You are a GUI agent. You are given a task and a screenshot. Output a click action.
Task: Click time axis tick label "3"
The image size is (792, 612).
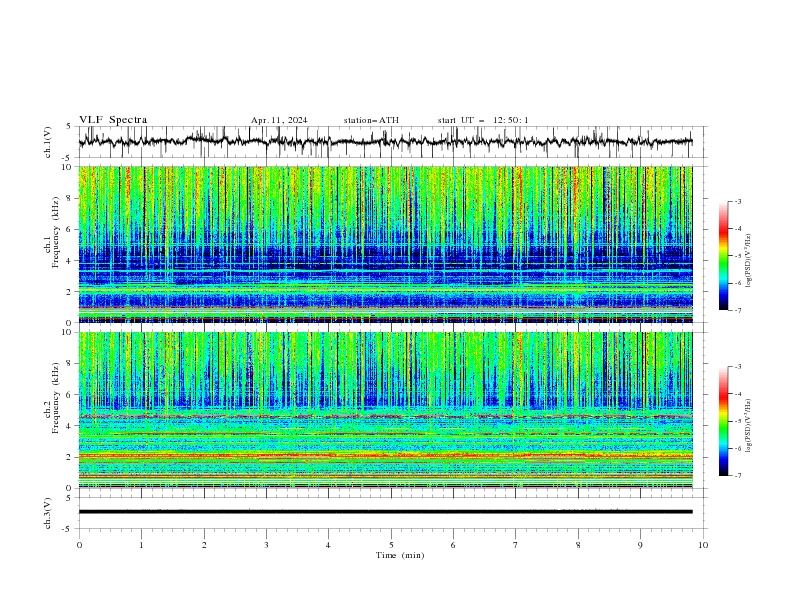266,545
